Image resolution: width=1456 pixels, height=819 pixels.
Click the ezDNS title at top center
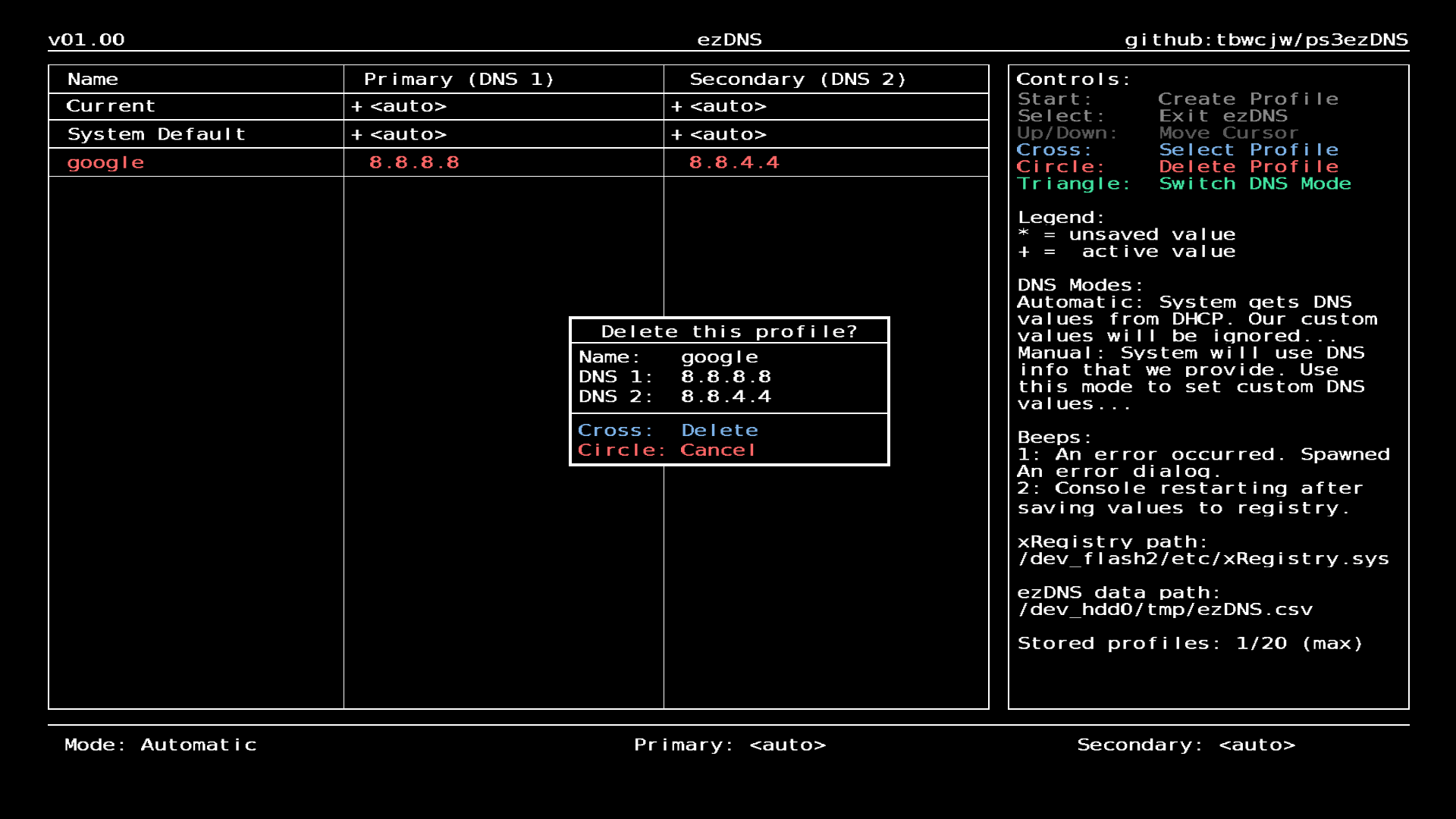(x=730, y=39)
